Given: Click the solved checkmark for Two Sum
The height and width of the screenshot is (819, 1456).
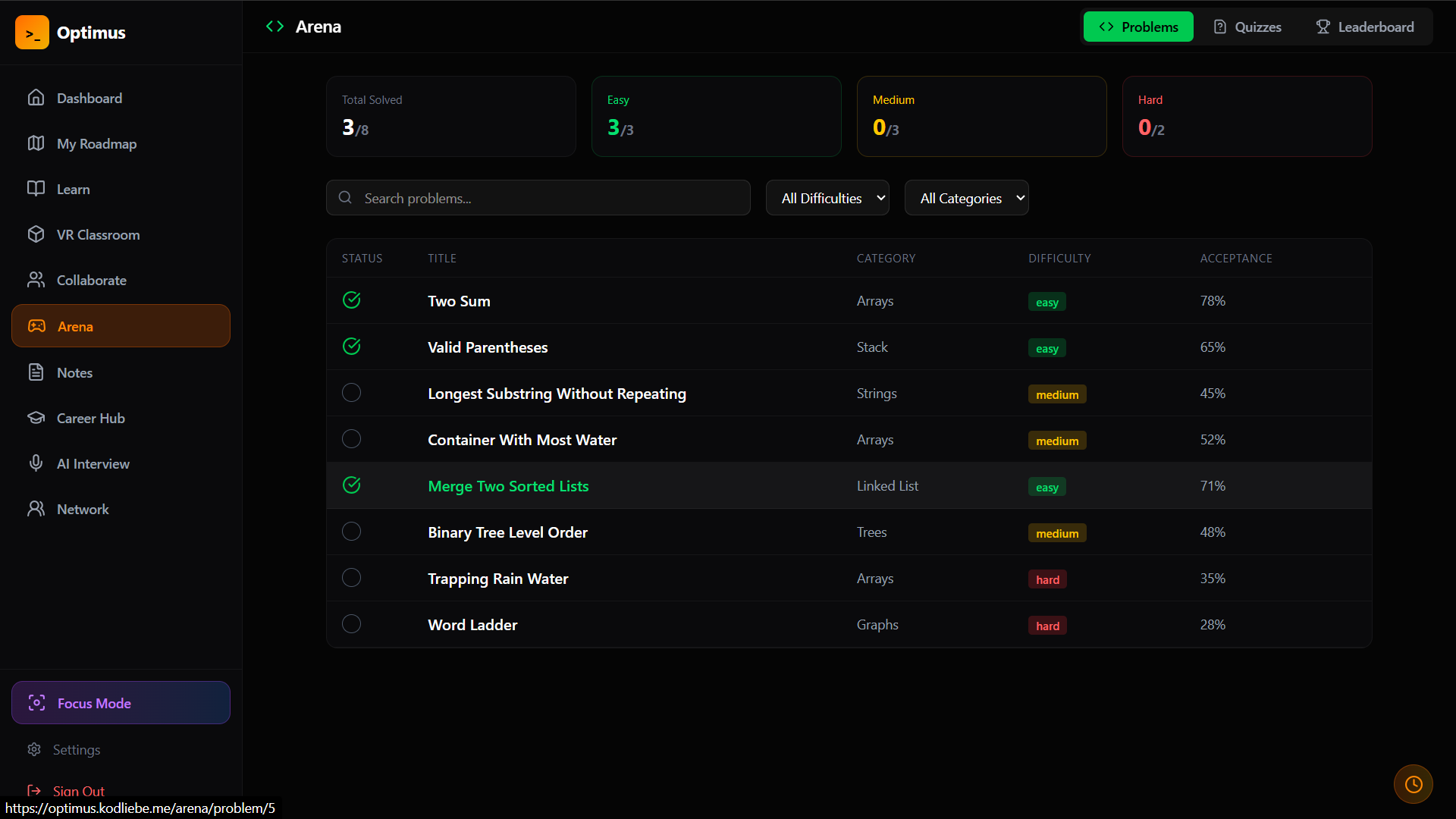Looking at the screenshot, I should 351,300.
